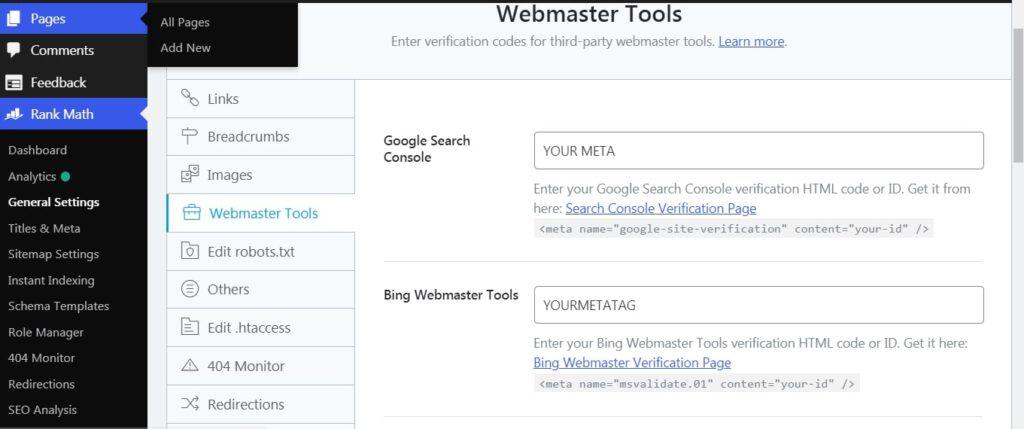Open Sitemap Settings
Viewport: 1024px width, 429px height.
(54, 254)
